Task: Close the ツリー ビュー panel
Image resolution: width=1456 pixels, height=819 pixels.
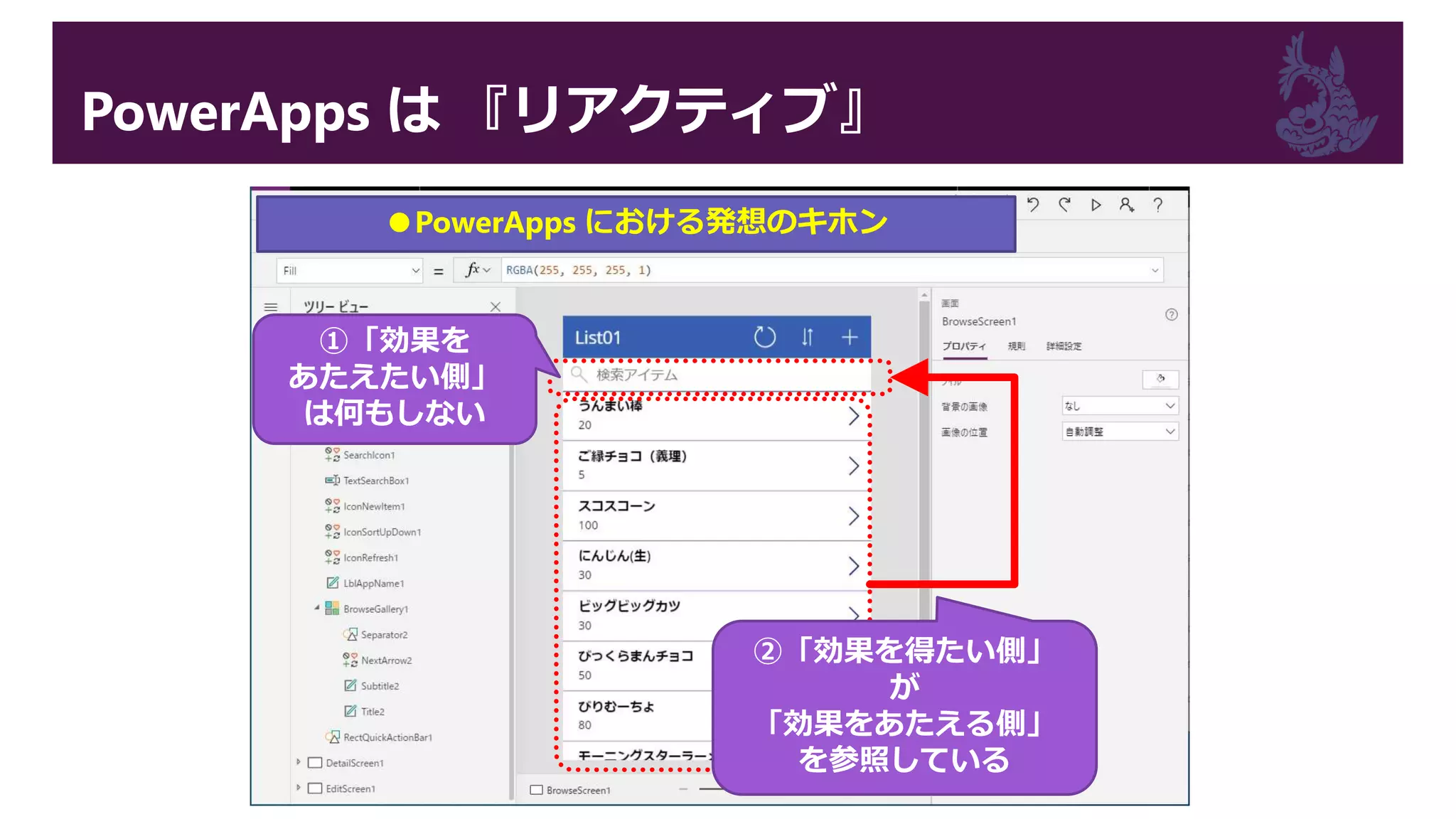Action: 496,306
